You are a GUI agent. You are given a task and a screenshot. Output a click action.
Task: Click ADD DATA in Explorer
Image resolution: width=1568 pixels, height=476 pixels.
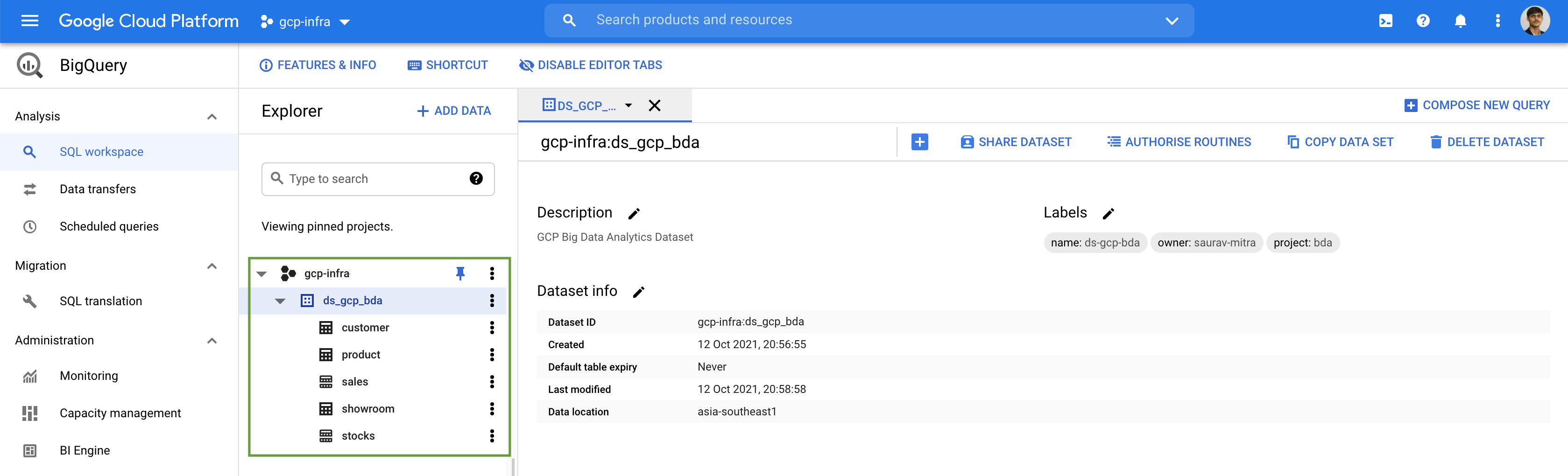[453, 111]
